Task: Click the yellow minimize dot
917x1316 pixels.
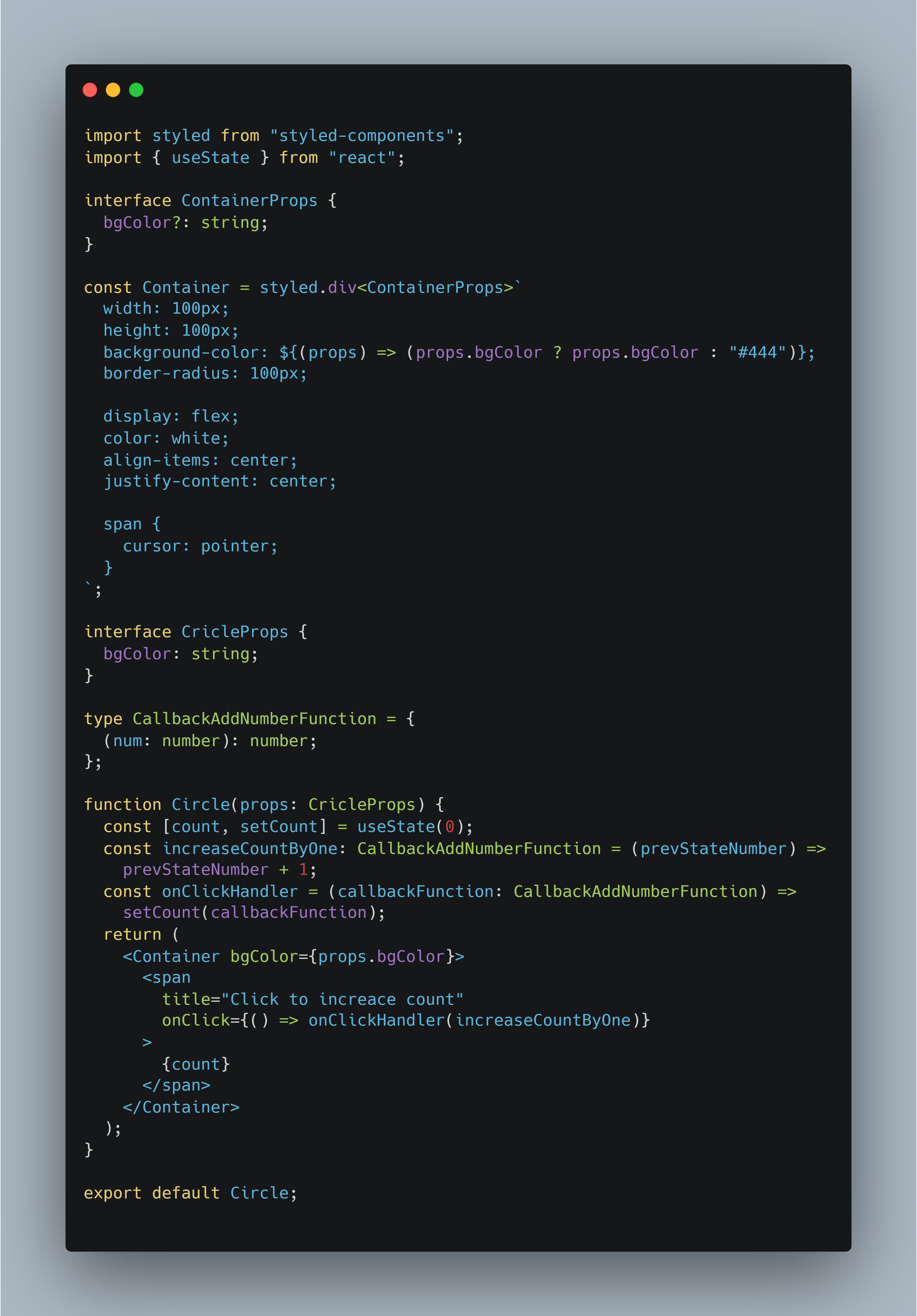Action: coord(113,90)
